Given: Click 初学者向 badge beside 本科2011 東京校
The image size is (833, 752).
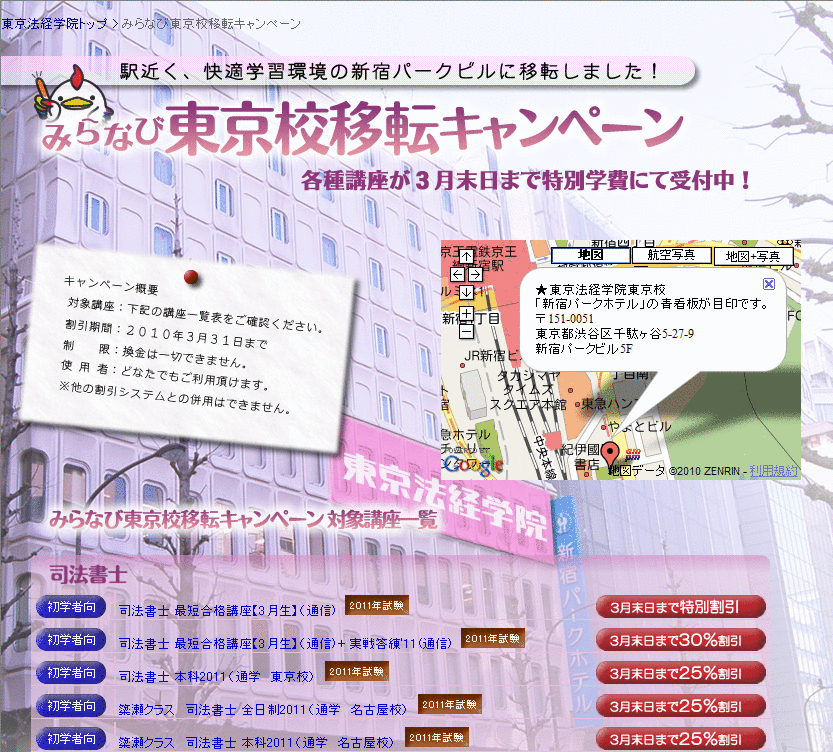Looking at the screenshot, I should click(x=71, y=673).
